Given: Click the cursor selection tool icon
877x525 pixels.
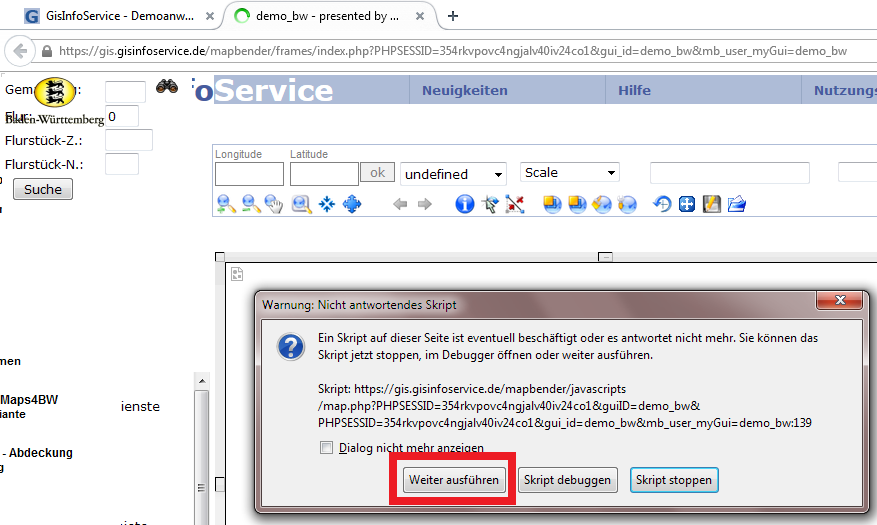Looking at the screenshot, I should coord(490,204).
